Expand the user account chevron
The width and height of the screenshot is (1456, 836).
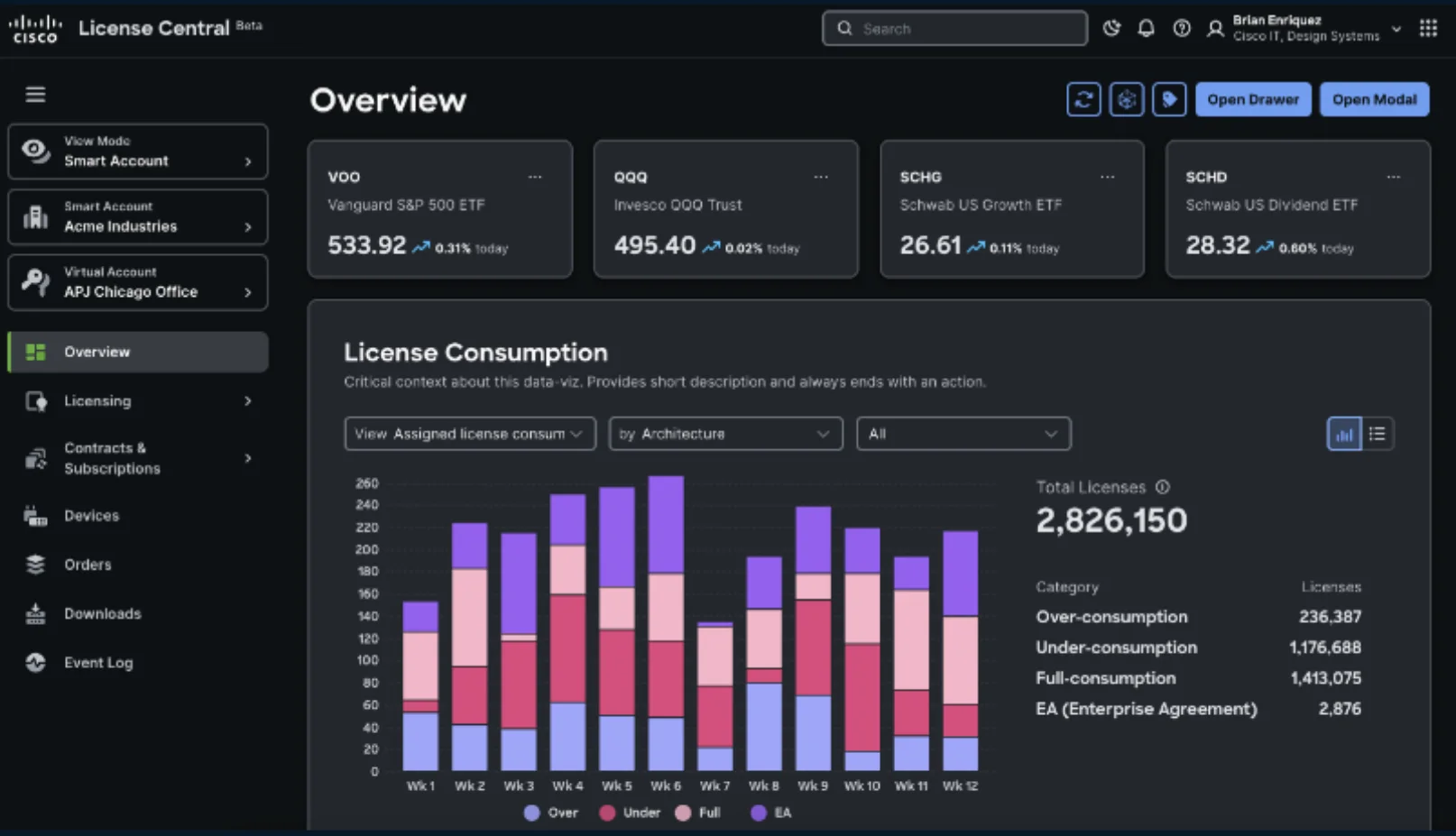coord(1396,29)
